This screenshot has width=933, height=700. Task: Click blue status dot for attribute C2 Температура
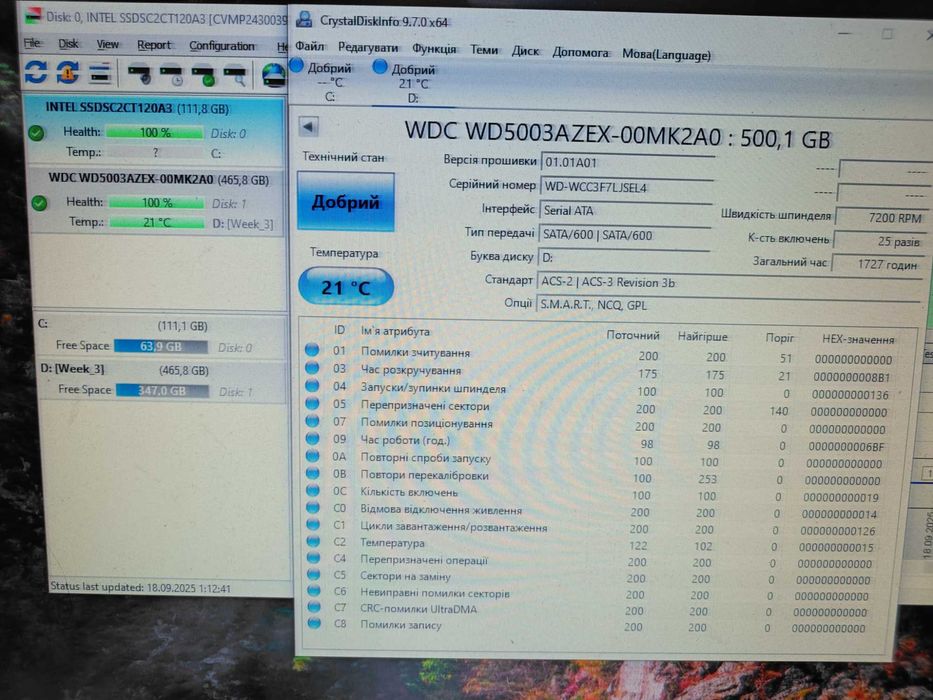tap(313, 541)
